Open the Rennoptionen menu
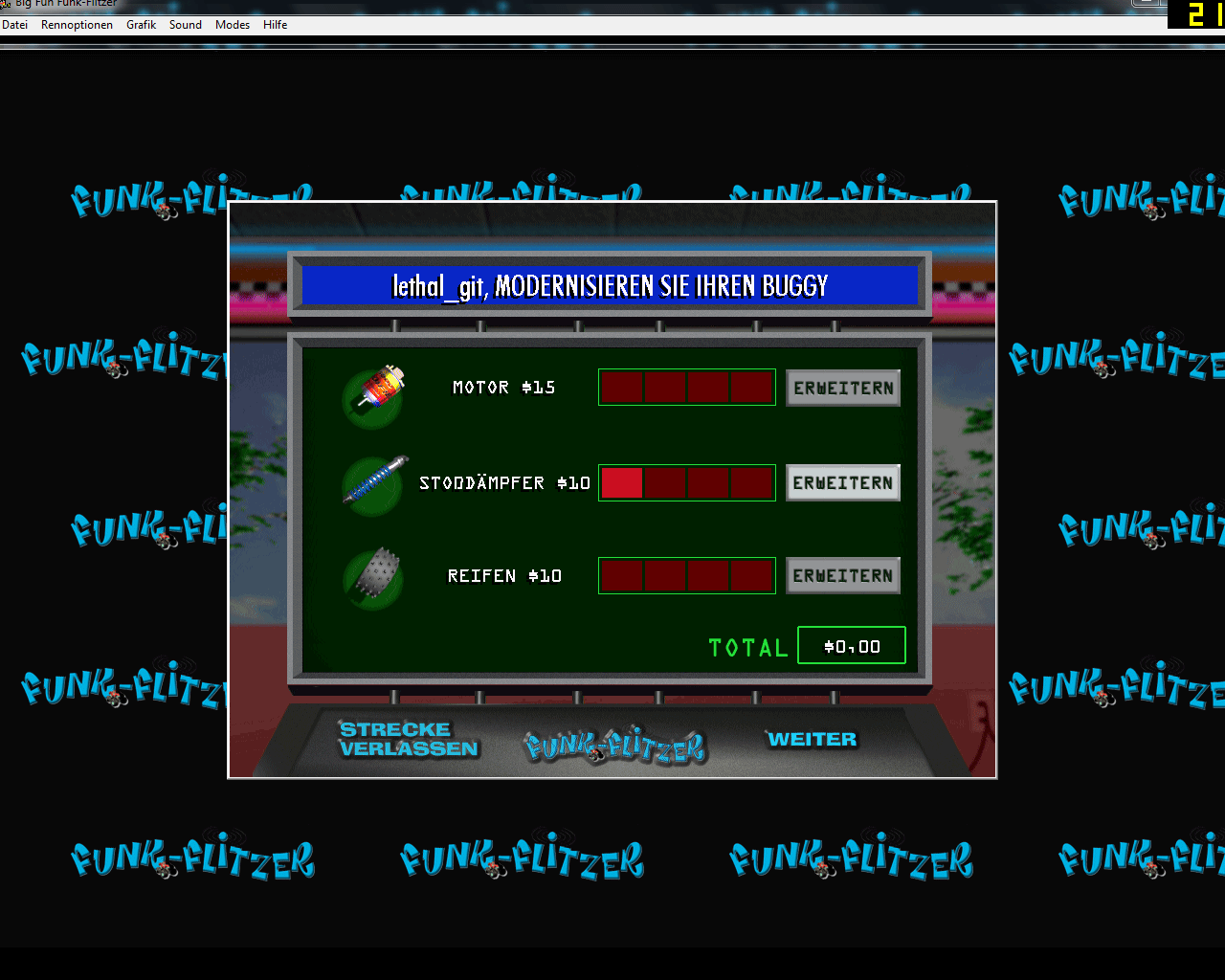The height and width of the screenshot is (980, 1225). (77, 25)
